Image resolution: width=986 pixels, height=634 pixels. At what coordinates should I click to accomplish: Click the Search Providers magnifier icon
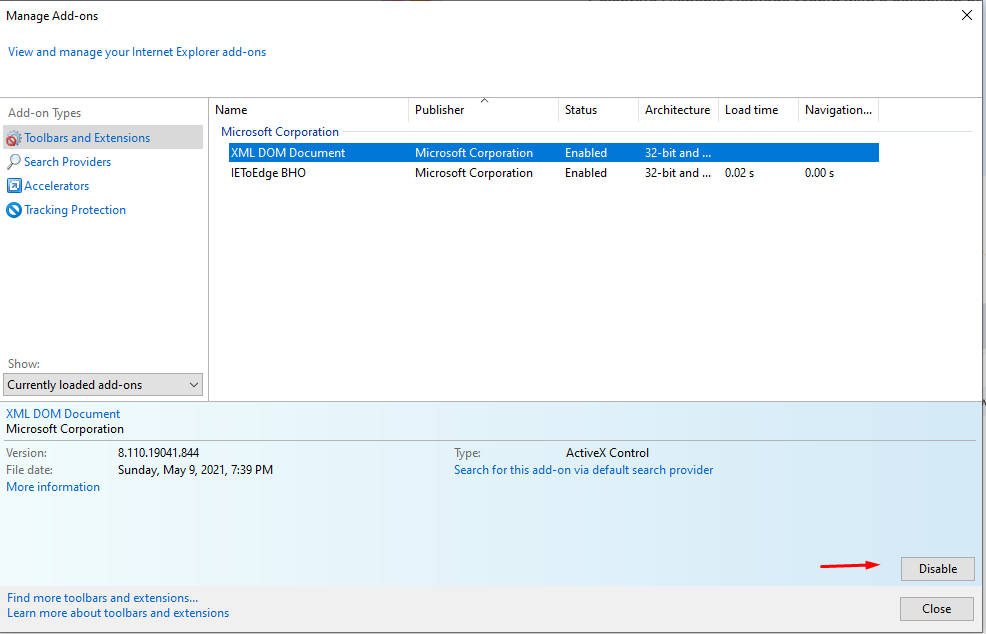[x=14, y=162]
